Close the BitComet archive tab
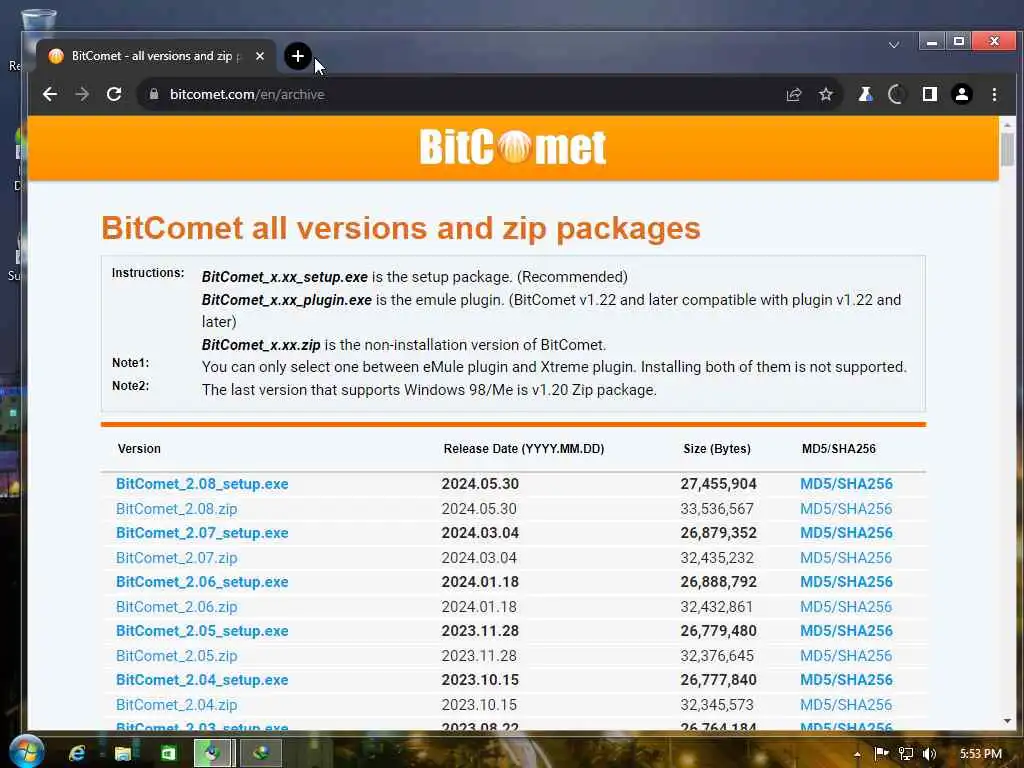This screenshot has height=768, width=1024. 260,56
